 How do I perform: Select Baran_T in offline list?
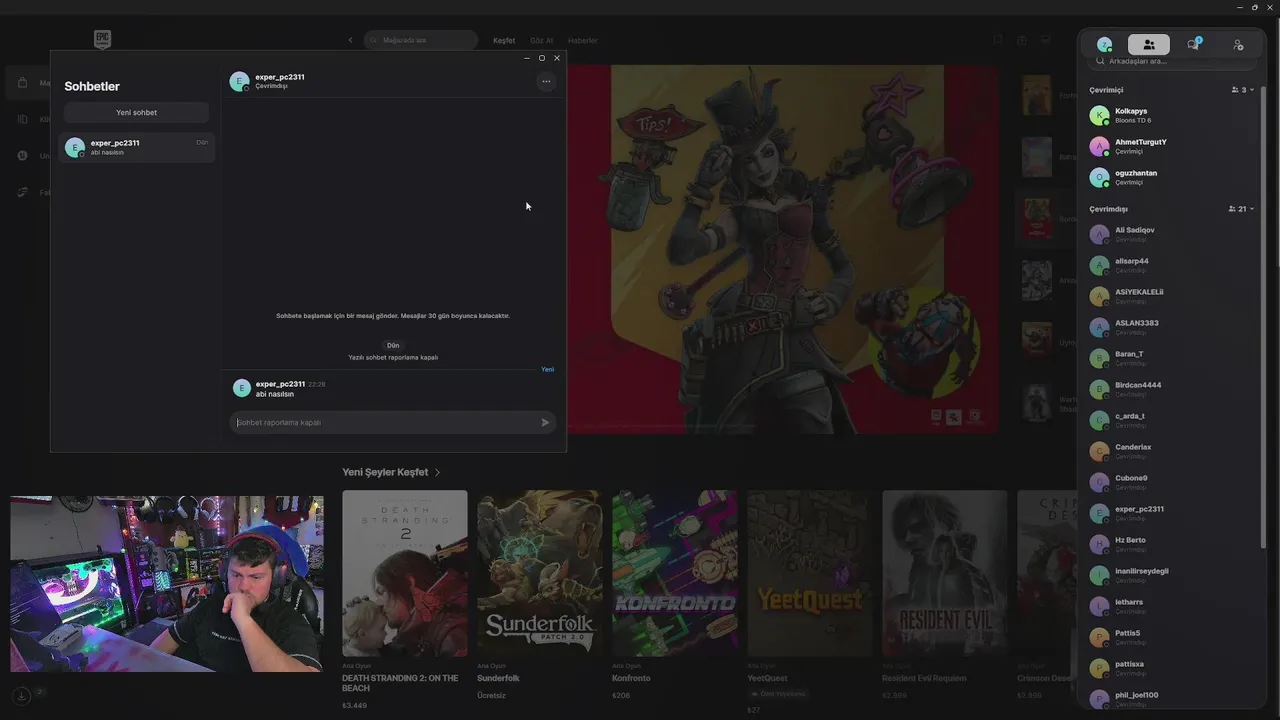[x=1172, y=358]
